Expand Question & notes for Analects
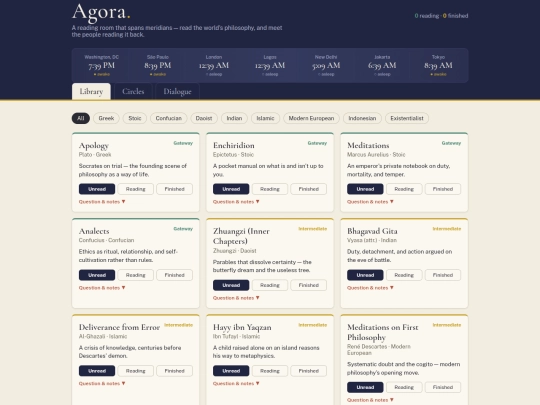This screenshot has width=540, height=405. (102, 288)
